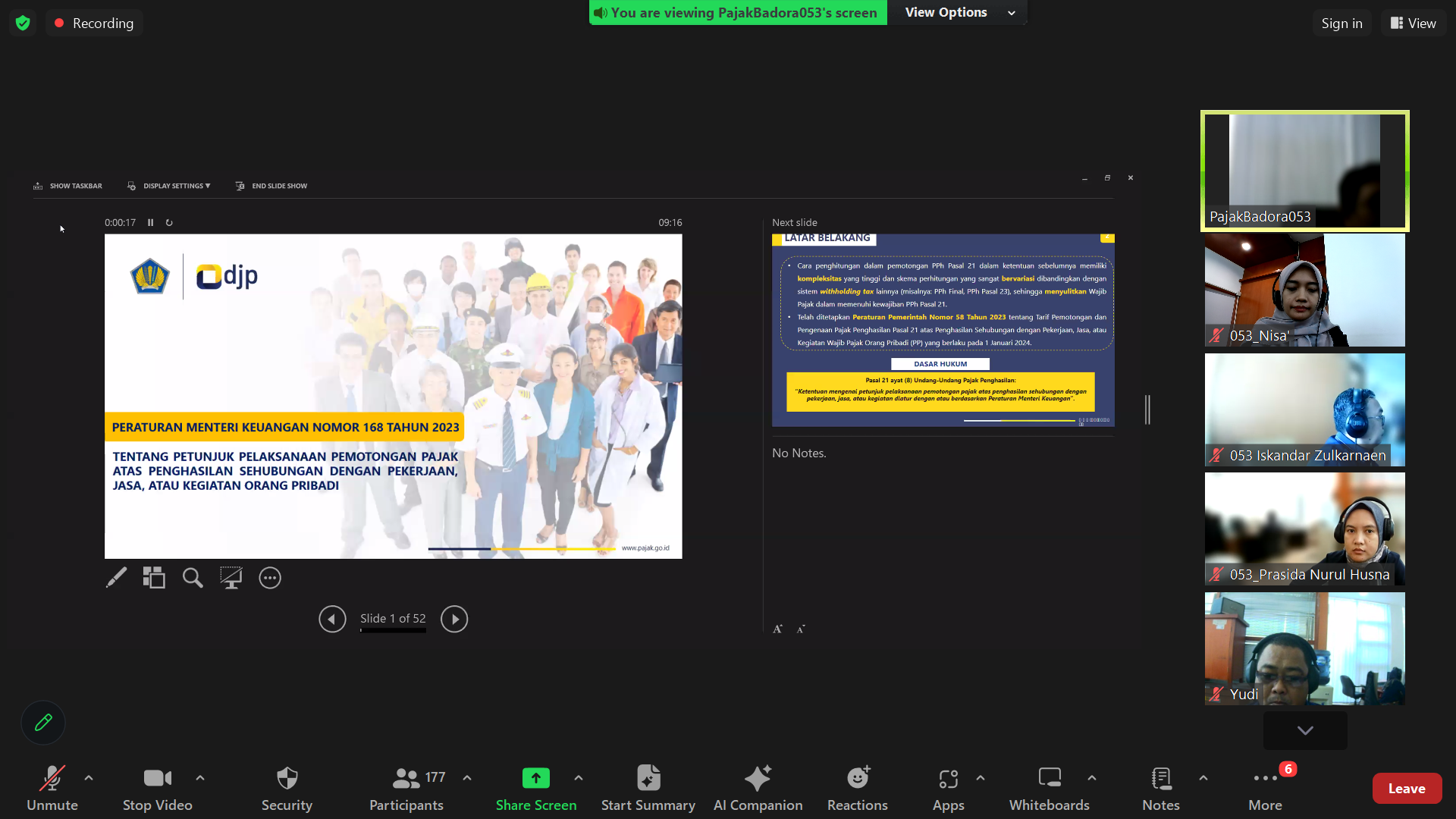Open the View layout menu

pos(1413,24)
